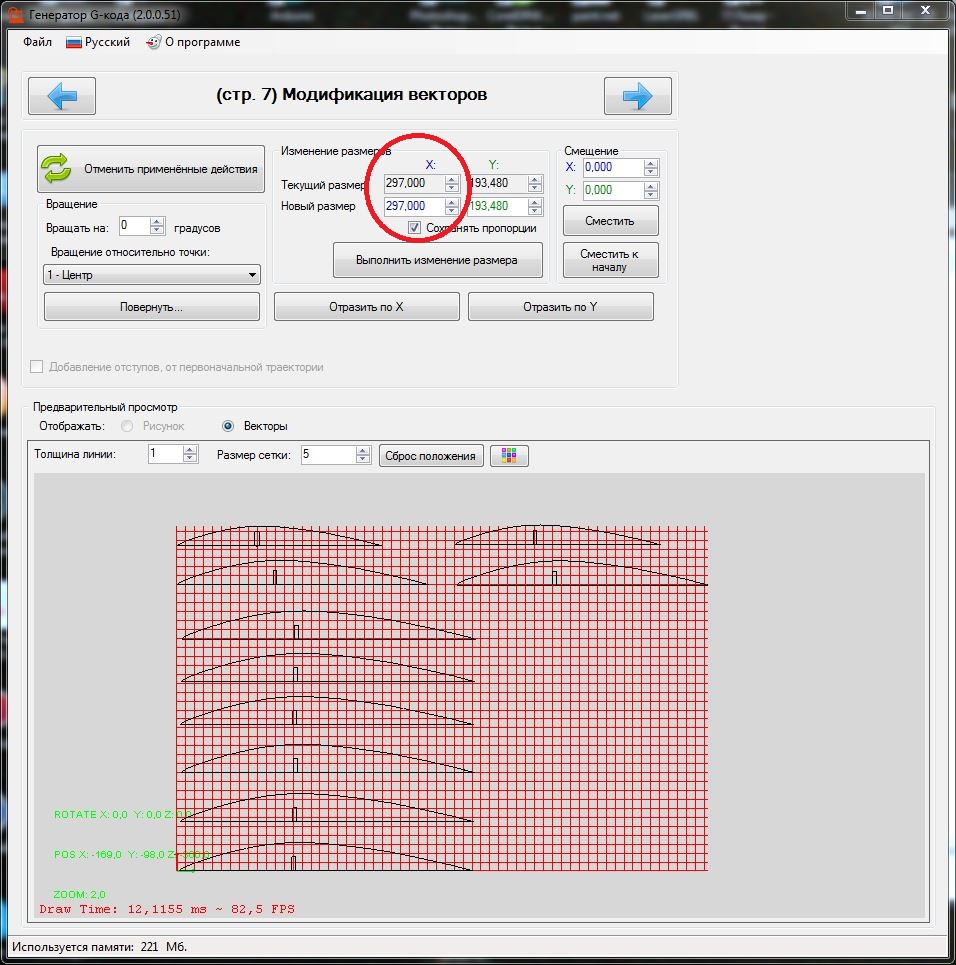The height and width of the screenshot is (965, 956).
Task: Click the app icon in title bar
Action: (x=15, y=14)
